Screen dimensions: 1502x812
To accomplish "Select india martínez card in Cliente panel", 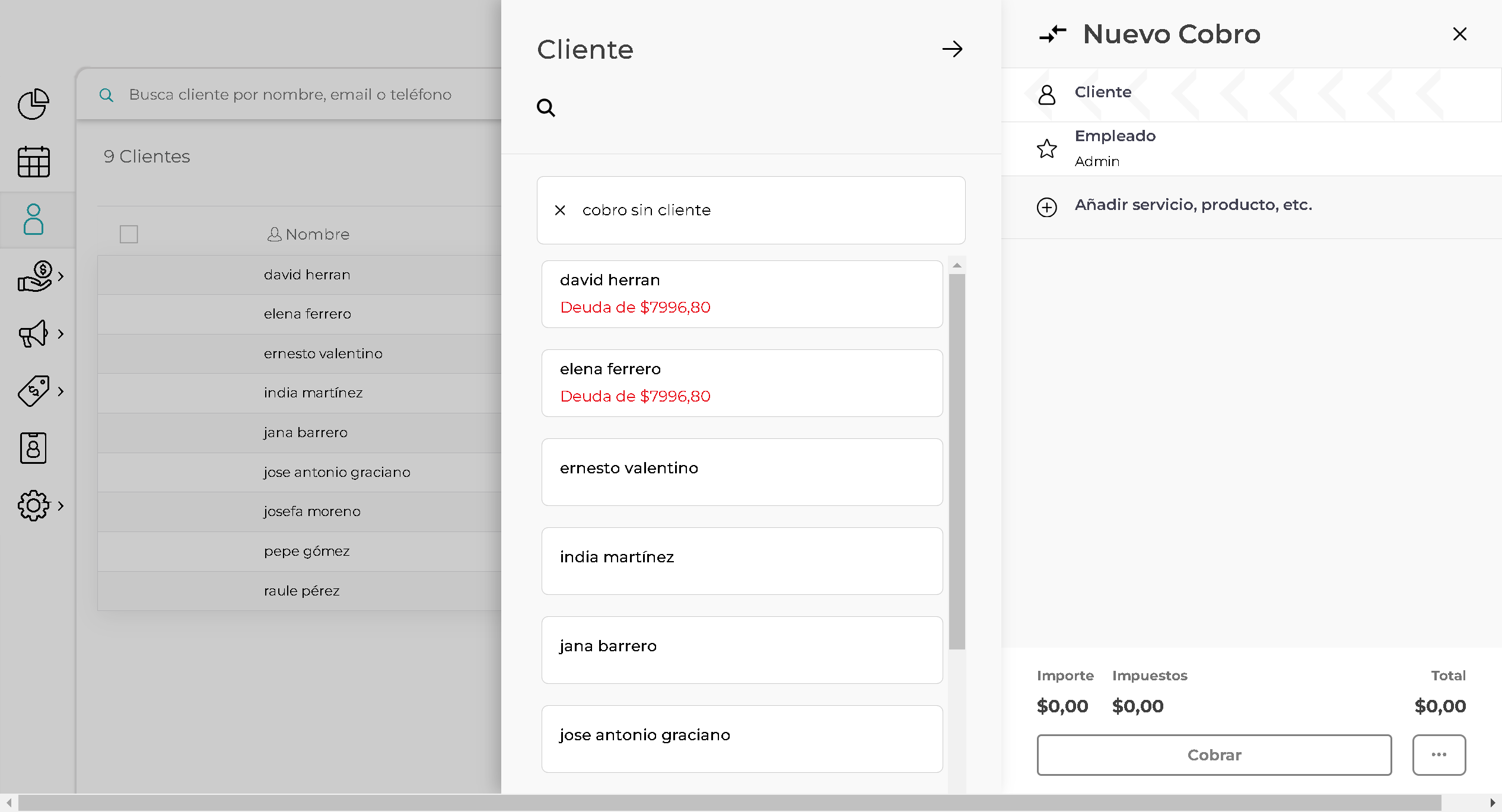I will [742, 561].
